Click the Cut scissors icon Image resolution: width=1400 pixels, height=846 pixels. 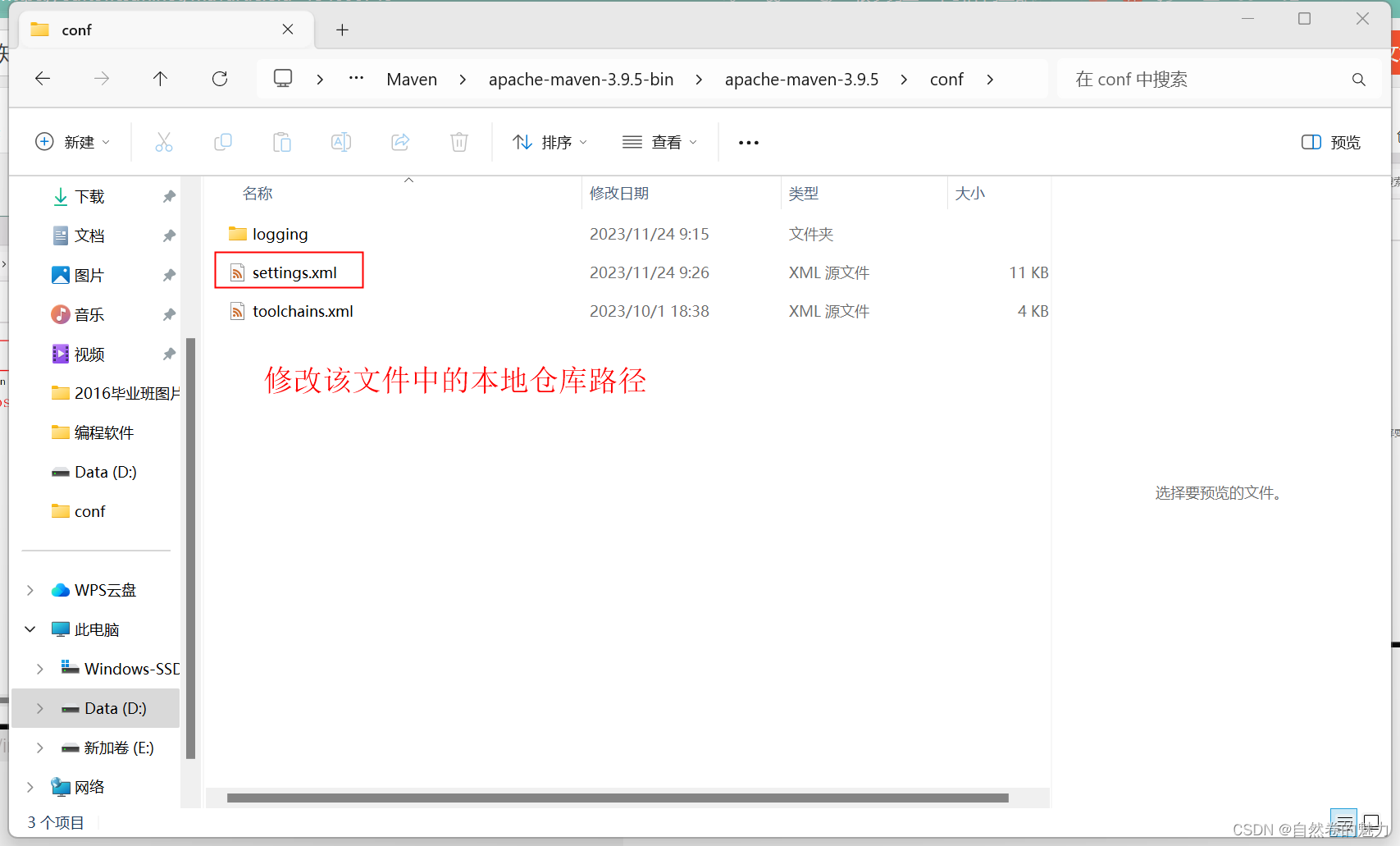click(x=164, y=142)
